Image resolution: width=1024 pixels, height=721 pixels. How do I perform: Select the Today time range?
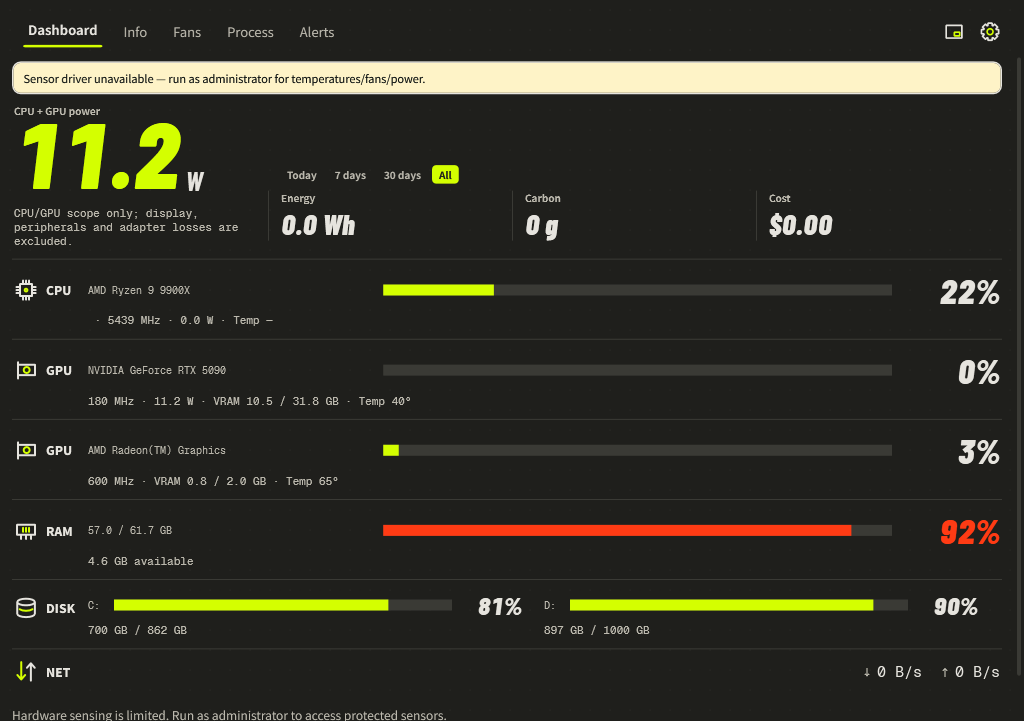301,175
